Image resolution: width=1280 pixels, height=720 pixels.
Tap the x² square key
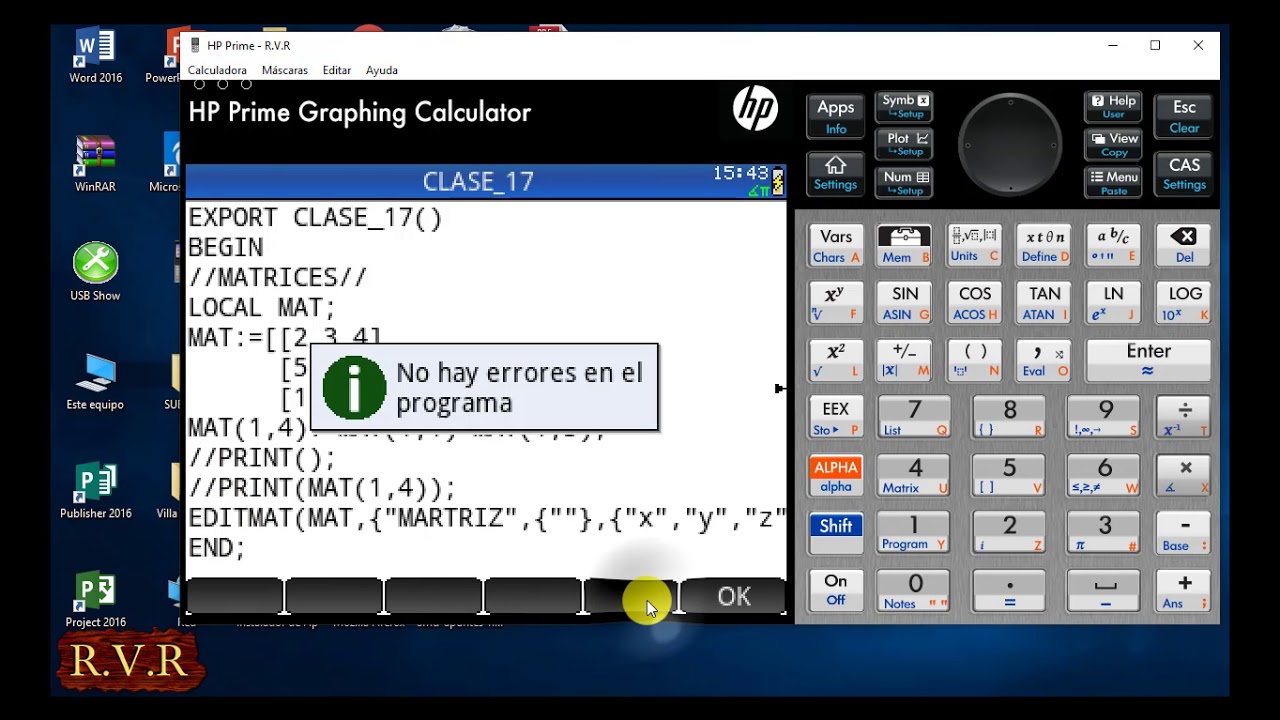[835, 360]
